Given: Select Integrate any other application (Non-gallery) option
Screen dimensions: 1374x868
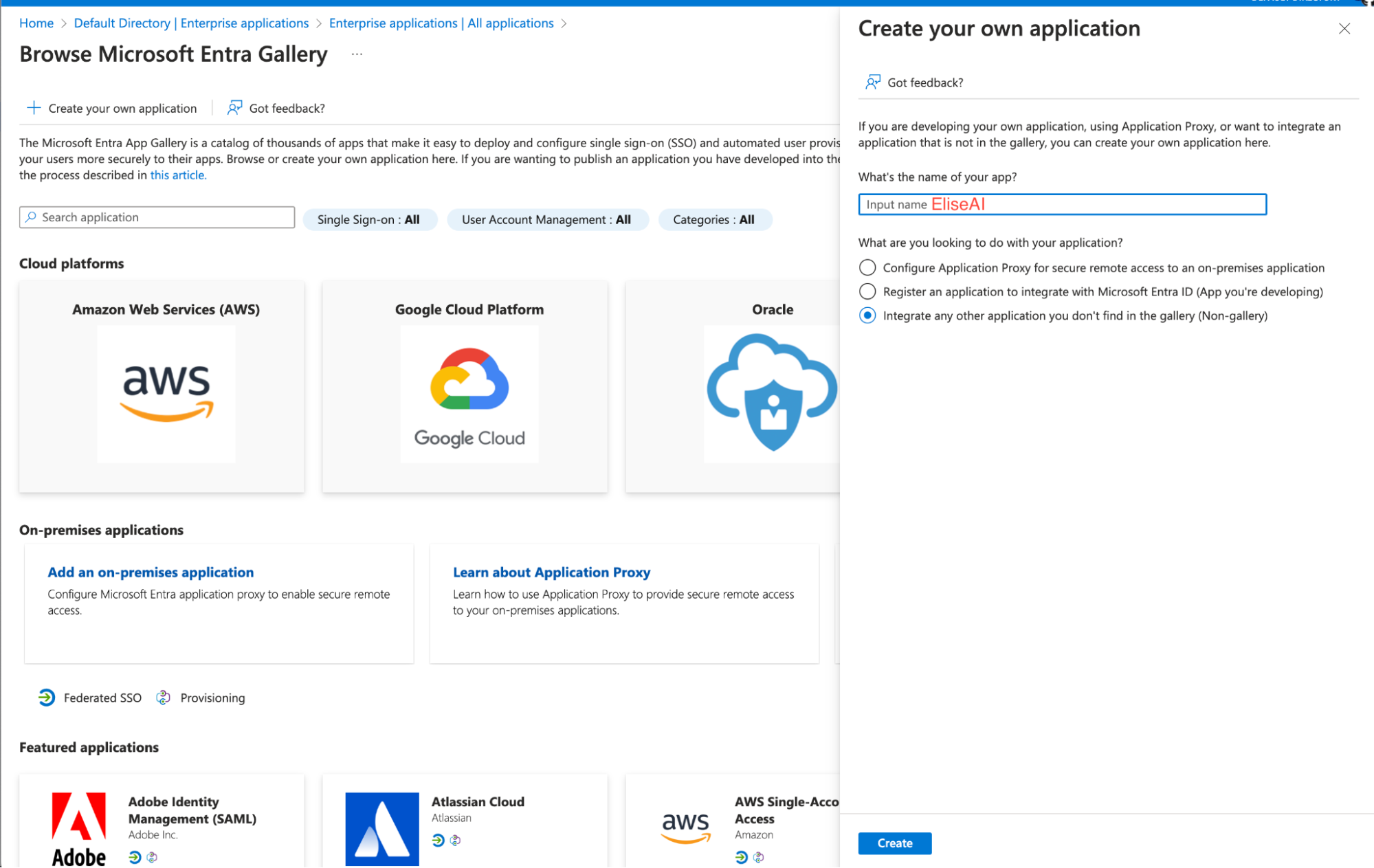Looking at the screenshot, I should (x=867, y=315).
